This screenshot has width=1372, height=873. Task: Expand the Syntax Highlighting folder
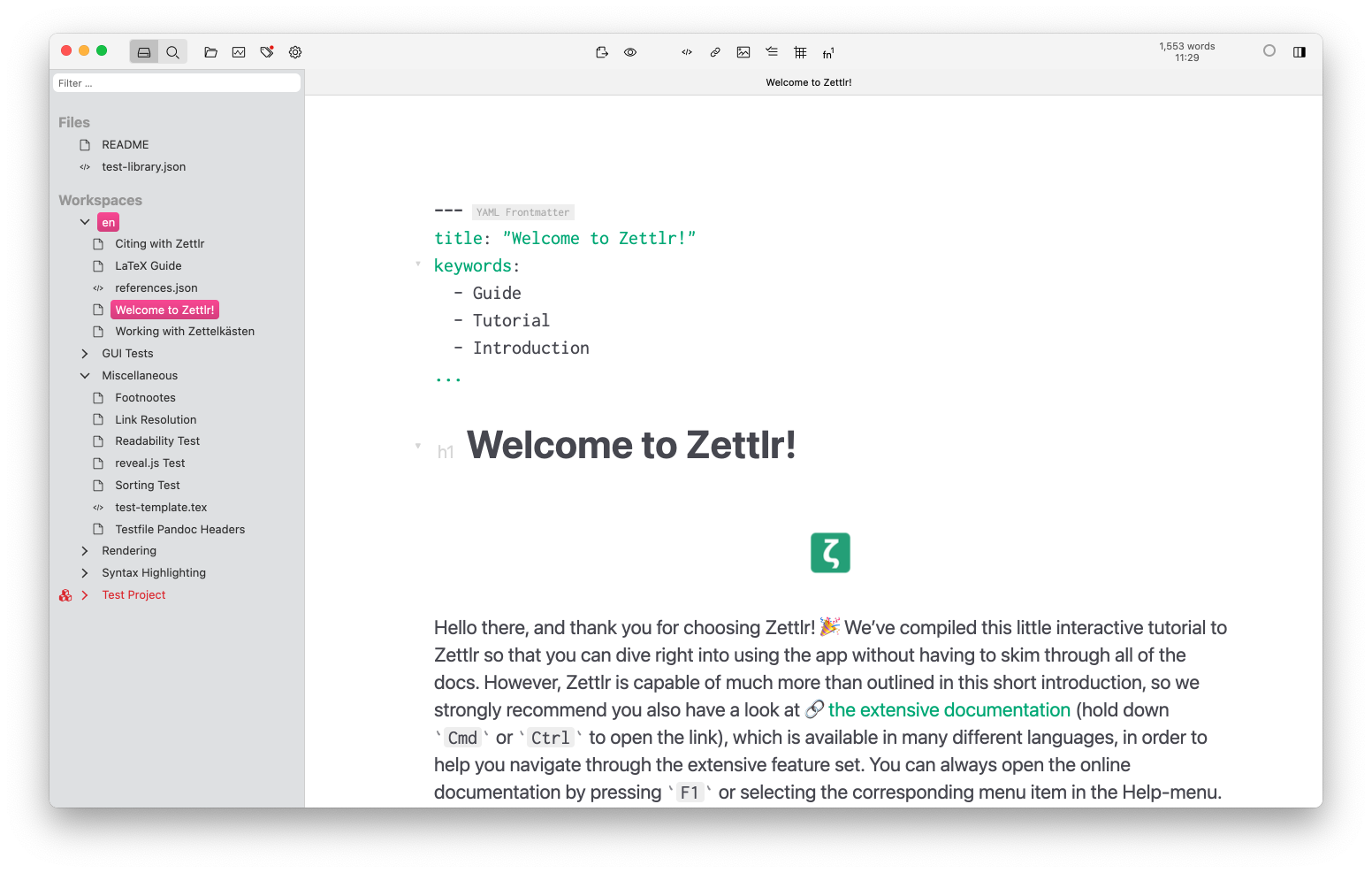85,573
